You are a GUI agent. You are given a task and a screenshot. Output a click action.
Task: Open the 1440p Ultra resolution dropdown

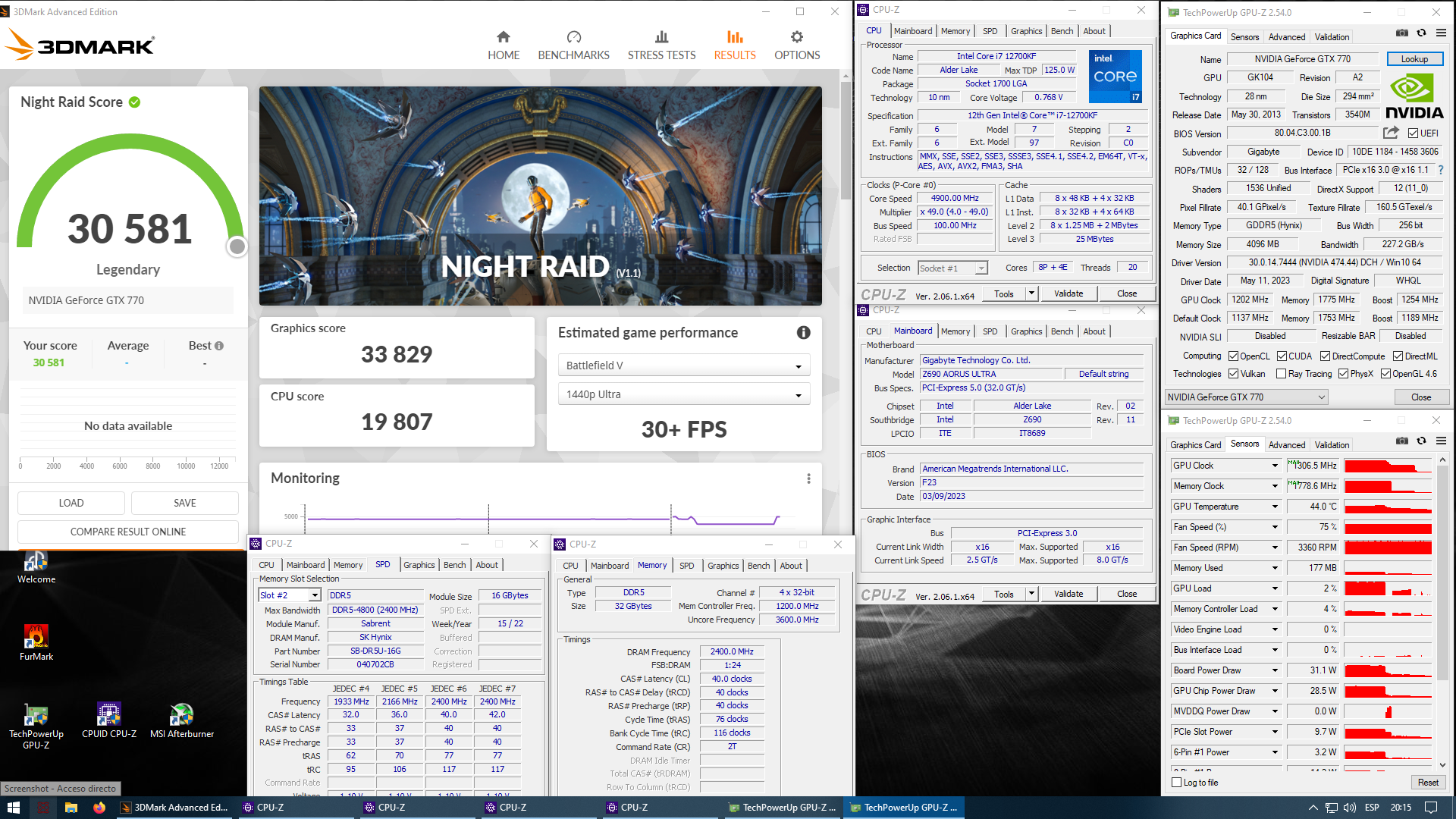[684, 394]
